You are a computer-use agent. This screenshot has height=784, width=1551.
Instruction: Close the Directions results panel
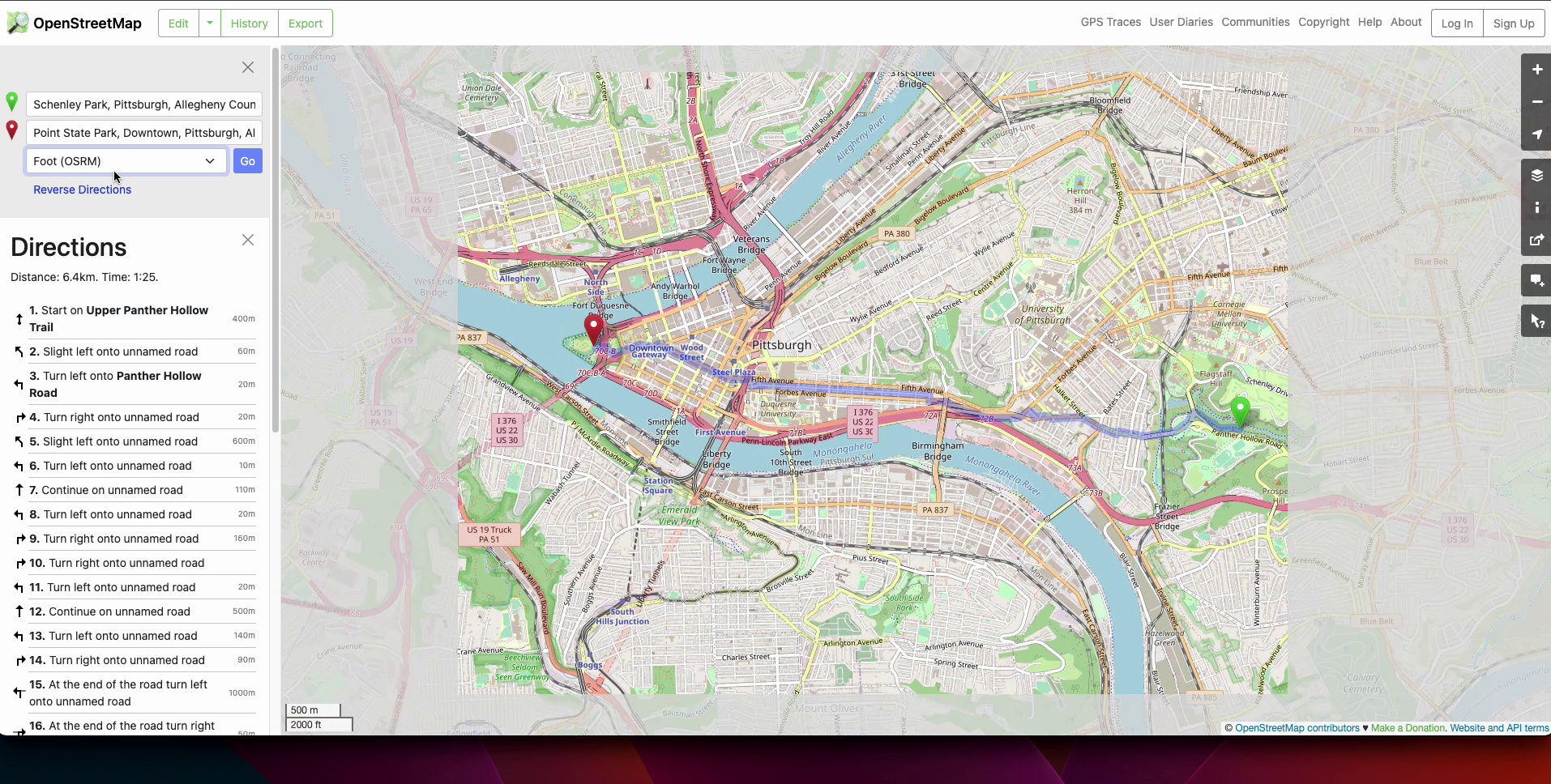coord(248,240)
